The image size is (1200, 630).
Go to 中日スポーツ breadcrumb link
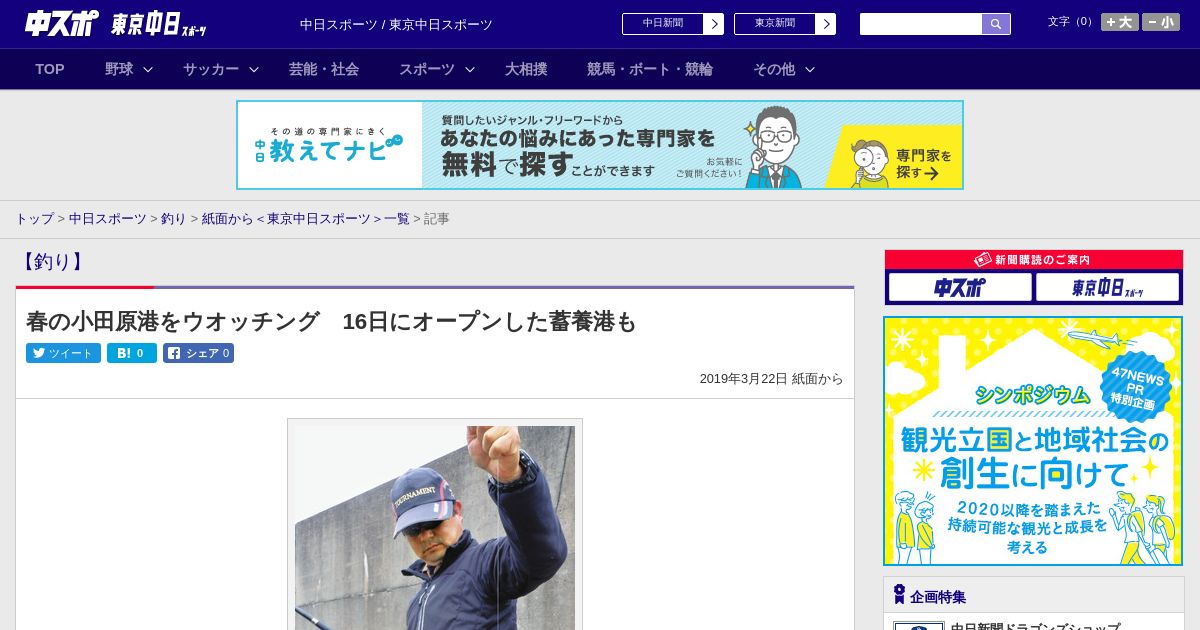pyautogui.click(x=108, y=219)
